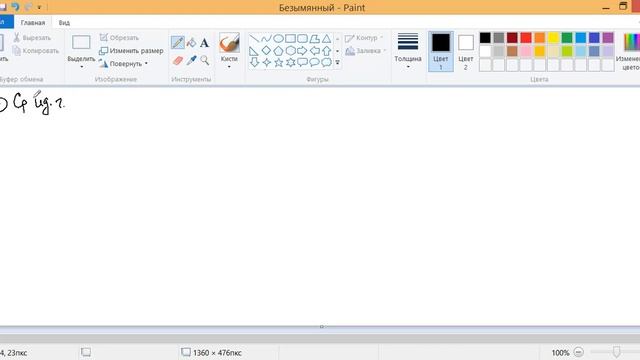Click the Копировать copy button
This screenshot has height=360, width=640.
coord(36,51)
